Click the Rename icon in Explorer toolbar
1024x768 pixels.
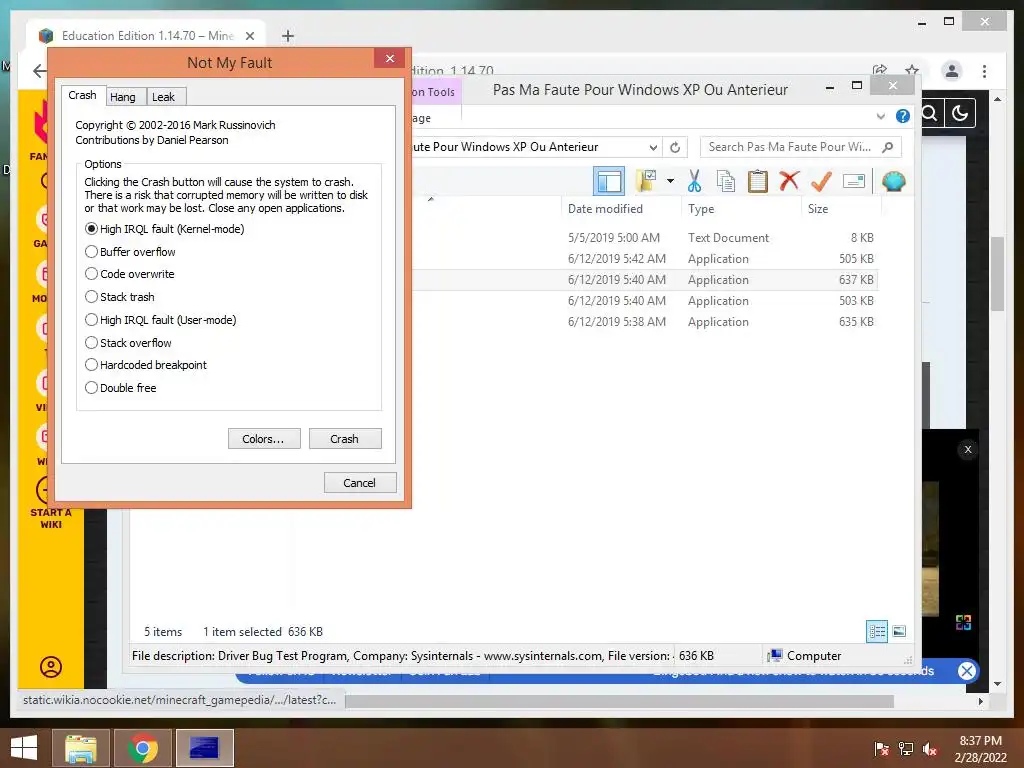coord(854,181)
